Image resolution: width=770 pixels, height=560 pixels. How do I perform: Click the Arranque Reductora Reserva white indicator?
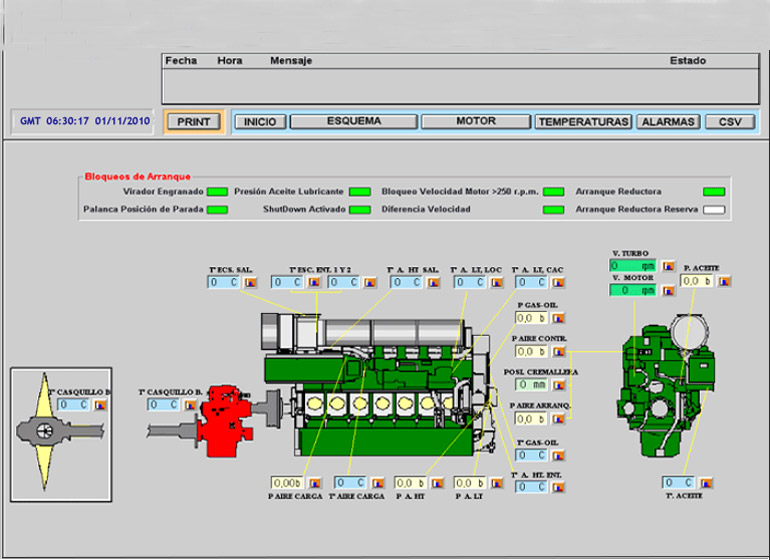713,210
